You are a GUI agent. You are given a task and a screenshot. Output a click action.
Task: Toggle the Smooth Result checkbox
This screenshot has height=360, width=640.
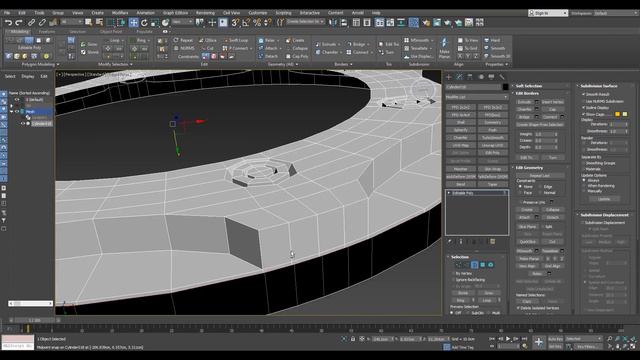click(584, 94)
